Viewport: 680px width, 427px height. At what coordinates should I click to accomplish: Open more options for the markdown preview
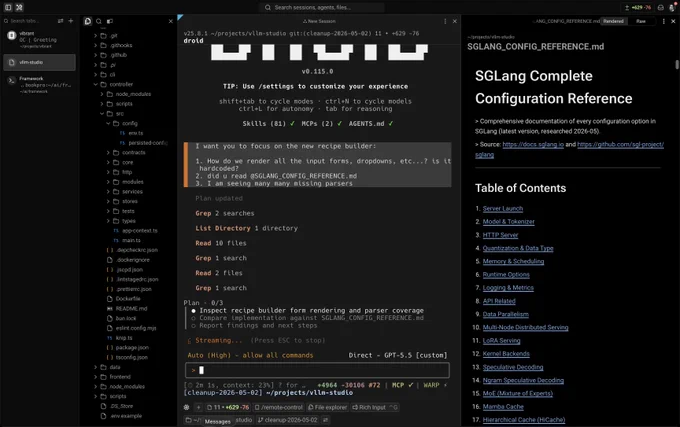[664, 21]
